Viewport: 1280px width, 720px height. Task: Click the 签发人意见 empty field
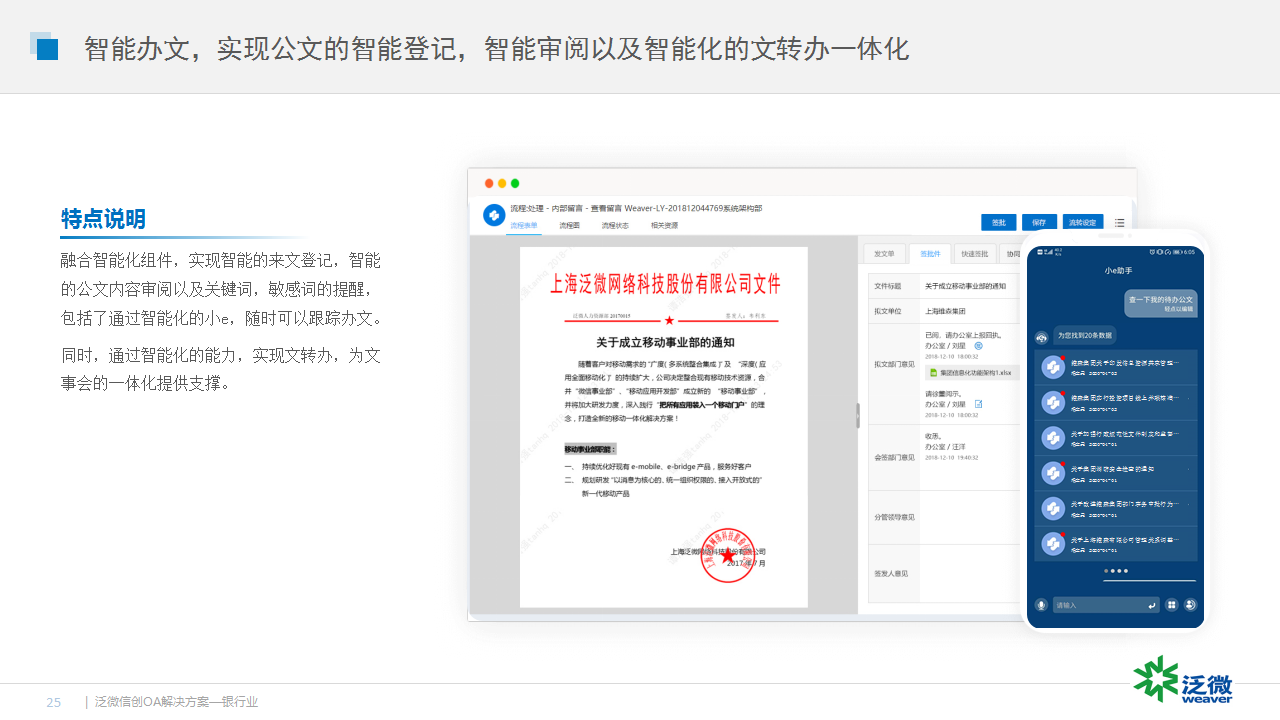[x=968, y=573]
